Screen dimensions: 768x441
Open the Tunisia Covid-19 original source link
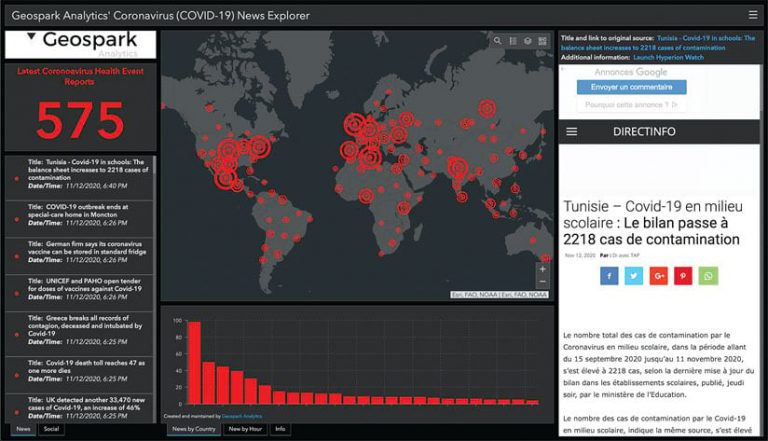click(658, 43)
